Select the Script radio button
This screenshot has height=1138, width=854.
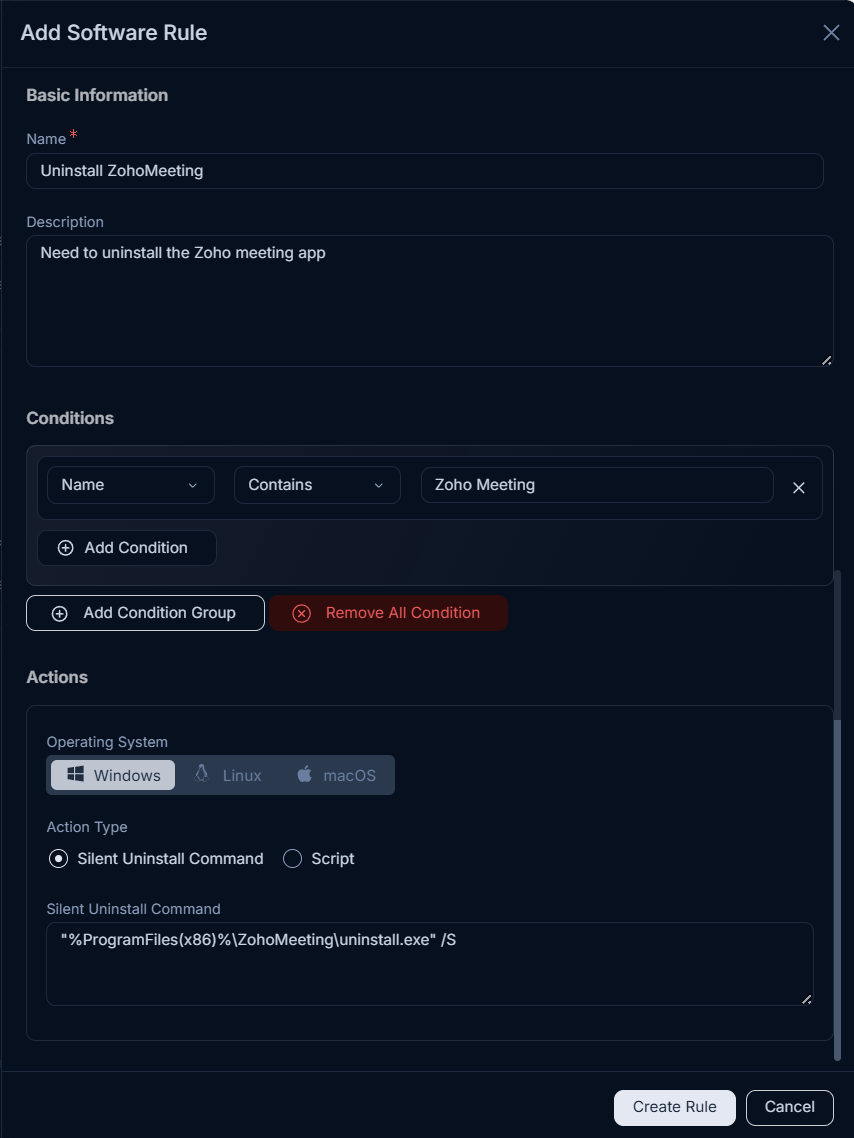(292, 859)
